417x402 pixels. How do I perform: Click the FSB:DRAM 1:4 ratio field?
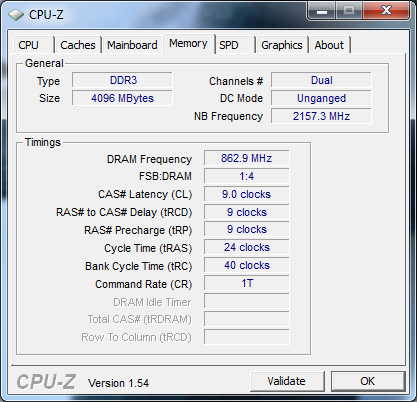point(247,176)
